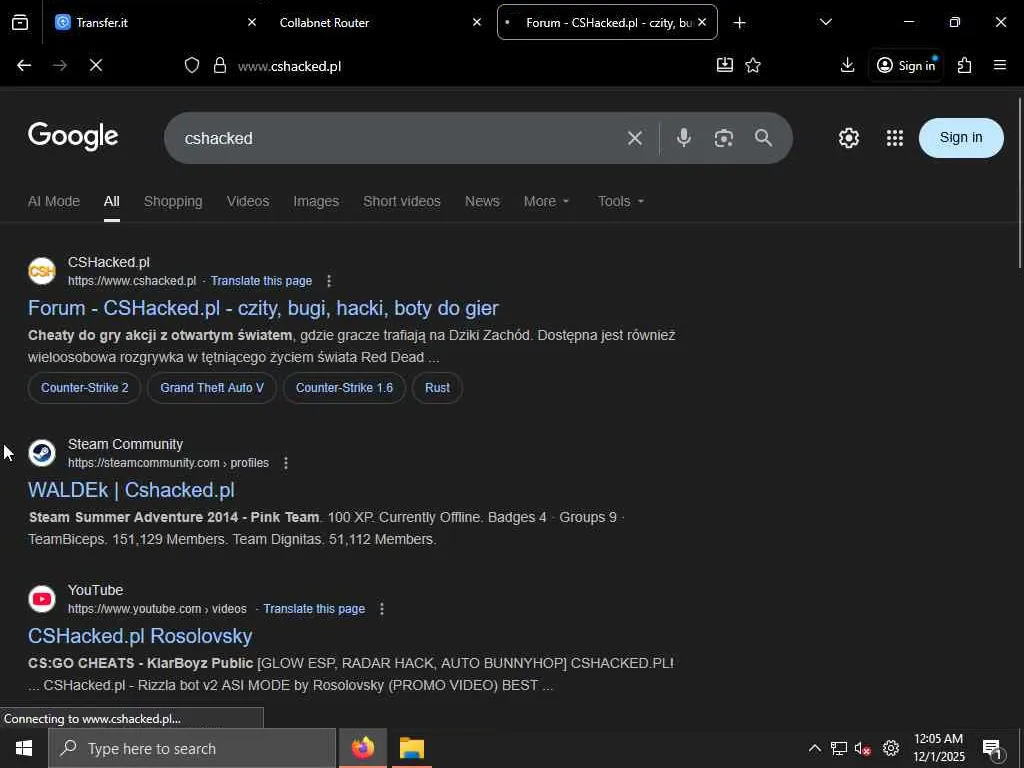Viewport: 1024px width, 768px height.
Task: Expand the More search filters
Action: [x=546, y=201]
